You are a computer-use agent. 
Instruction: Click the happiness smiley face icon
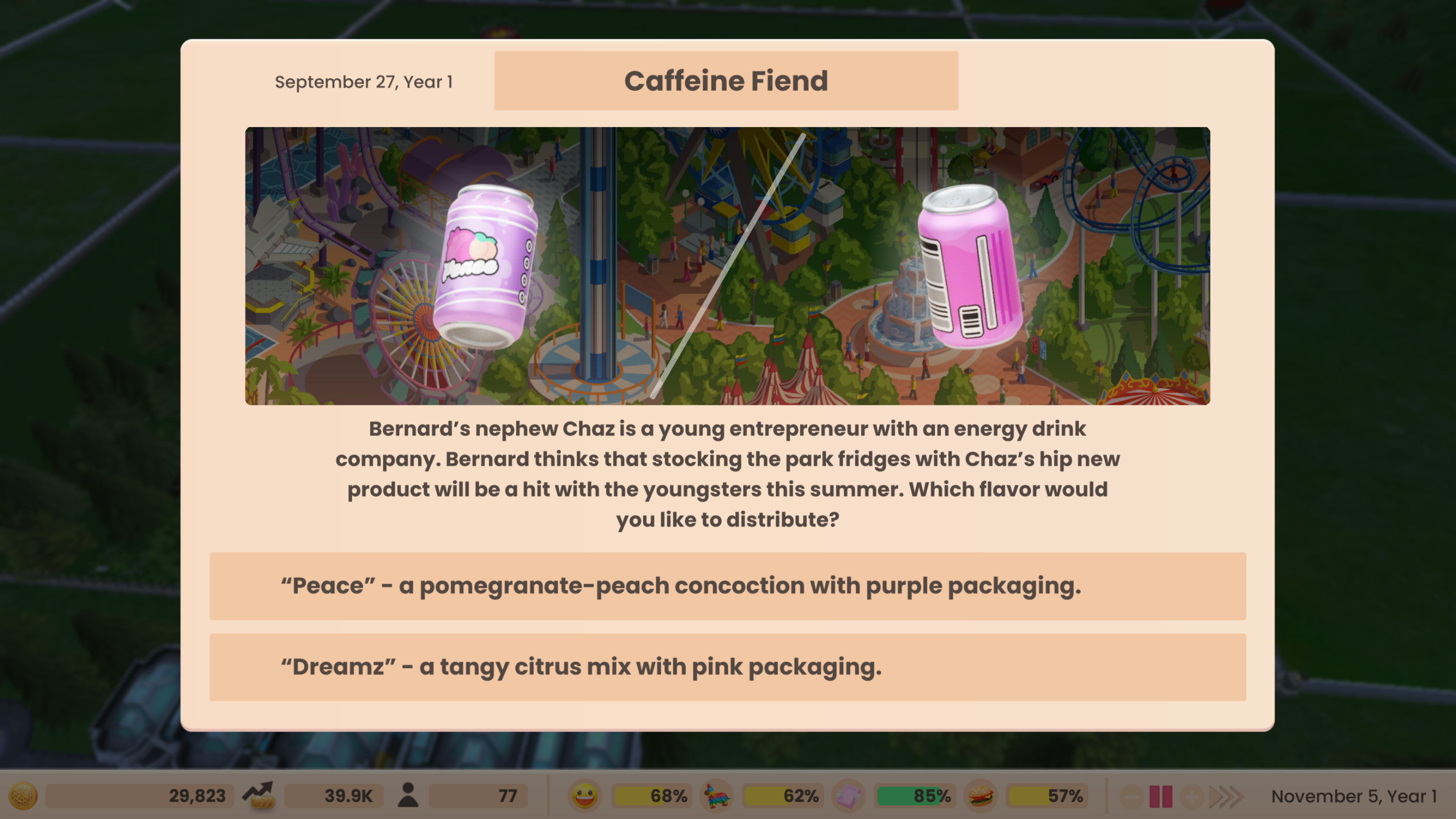[x=584, y=796]
